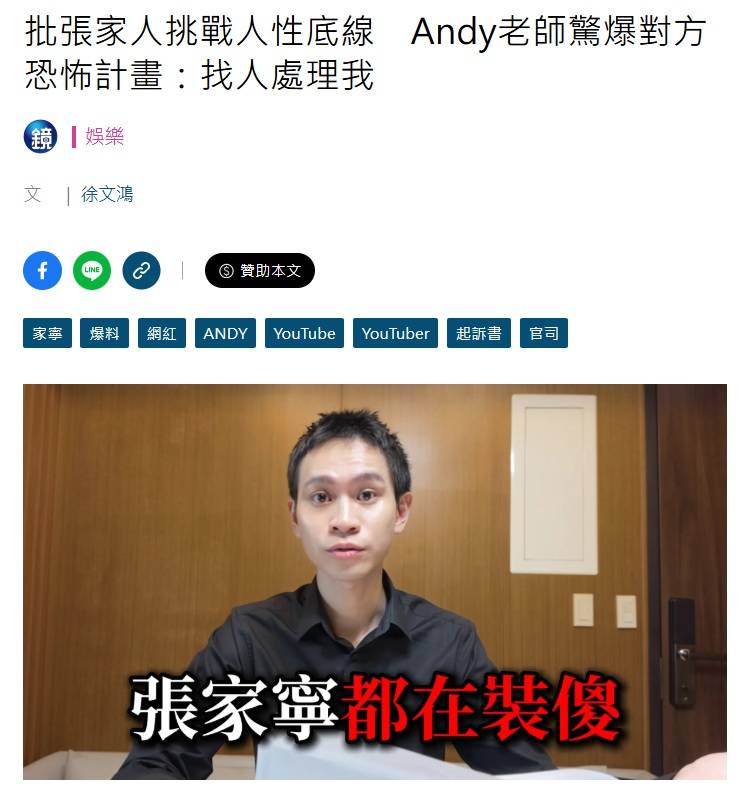The height and width of the screenshot is (791, 744).
Task: Click the article headline text
Action: pos(365,53)
